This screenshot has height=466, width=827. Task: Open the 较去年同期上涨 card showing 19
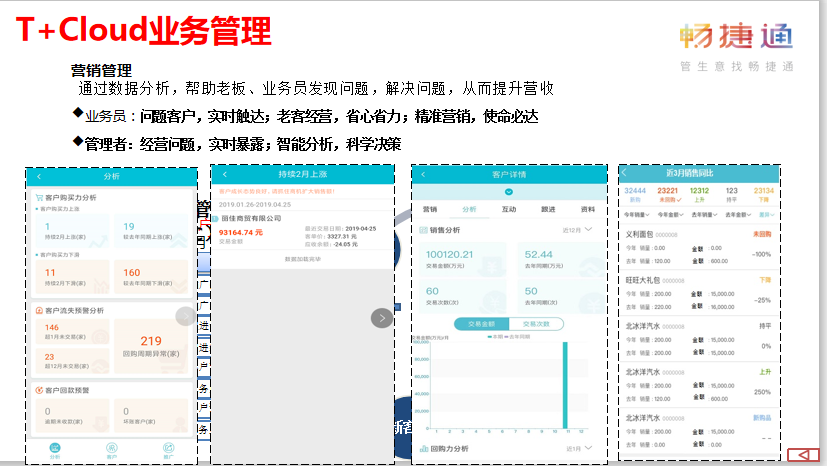(151, 231)
